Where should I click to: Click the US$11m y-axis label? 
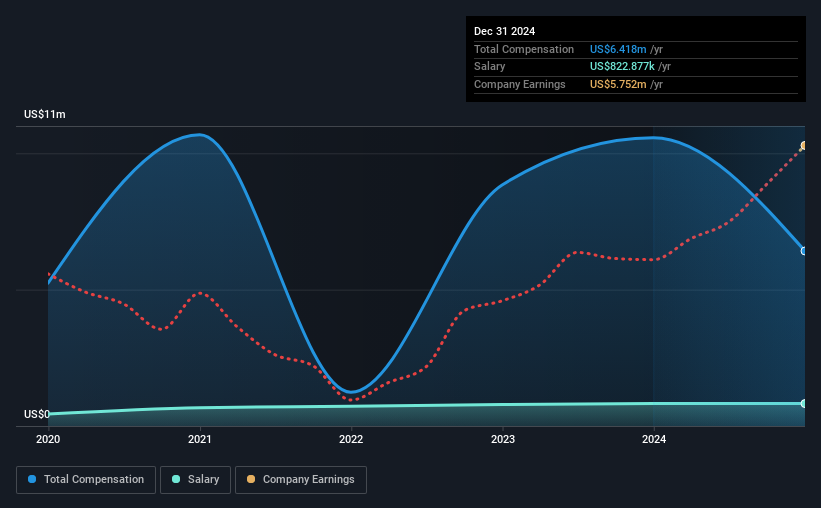coord(45,114)
